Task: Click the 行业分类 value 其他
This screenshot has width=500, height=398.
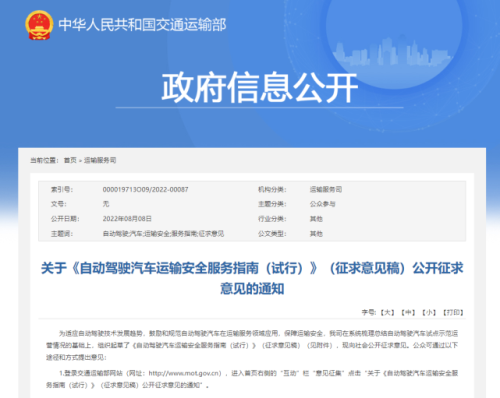Action: pos(316,219)
